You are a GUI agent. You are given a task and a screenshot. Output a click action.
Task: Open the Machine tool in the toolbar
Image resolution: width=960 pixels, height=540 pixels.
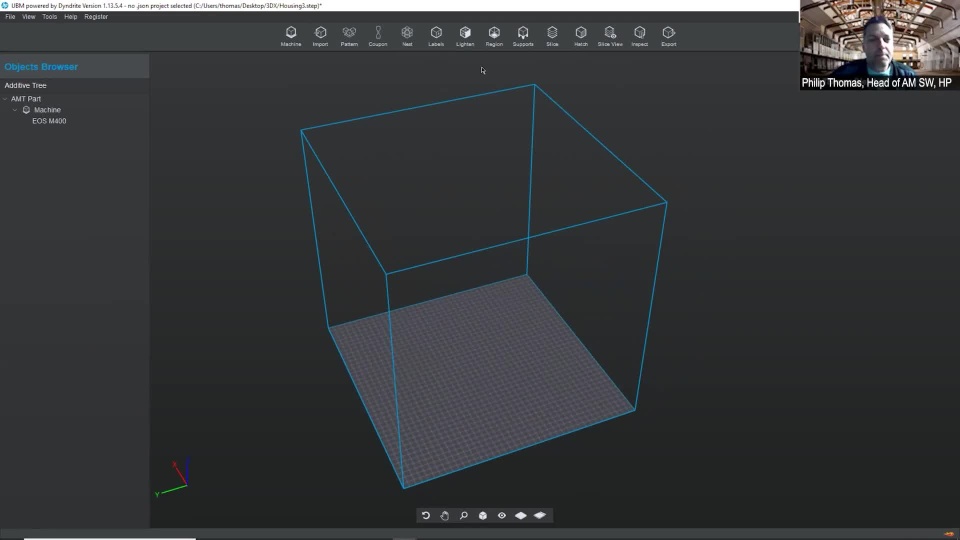[x=291, y=36]
